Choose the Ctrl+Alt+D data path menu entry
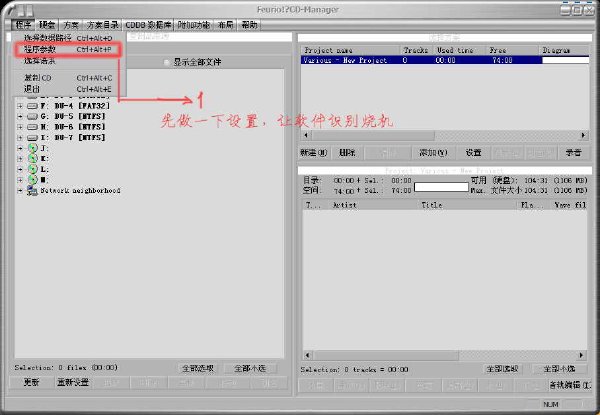The height and width of the screenshot is (415, 600). (x=68, y=38)
